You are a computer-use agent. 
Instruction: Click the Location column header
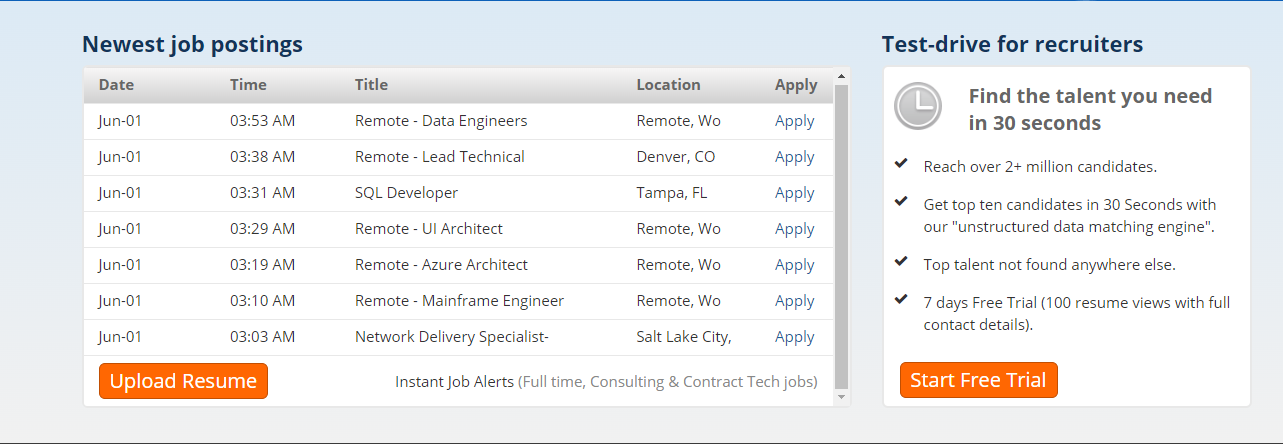[668, 85]
